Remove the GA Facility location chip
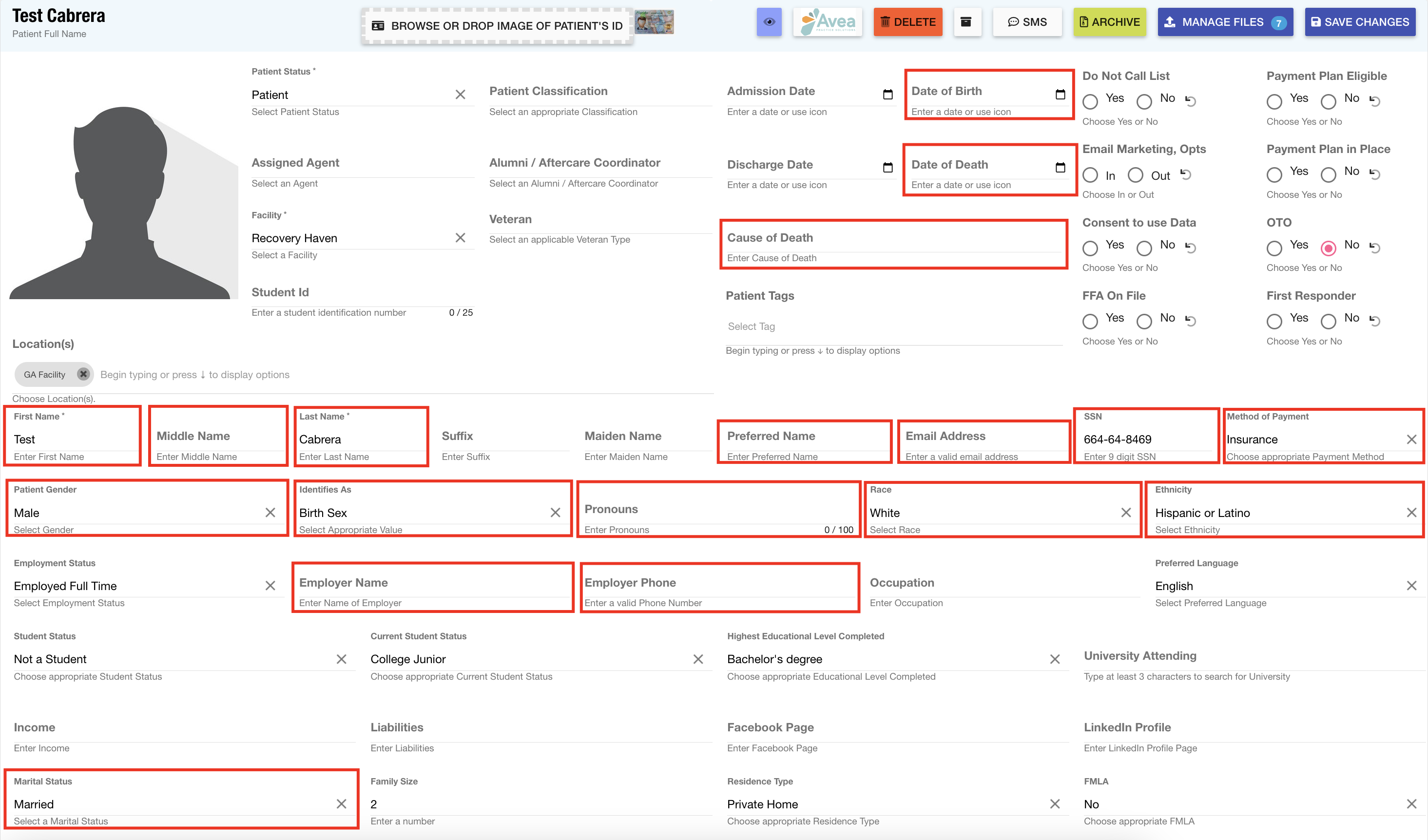1428x840 pixels. point(83,374)
